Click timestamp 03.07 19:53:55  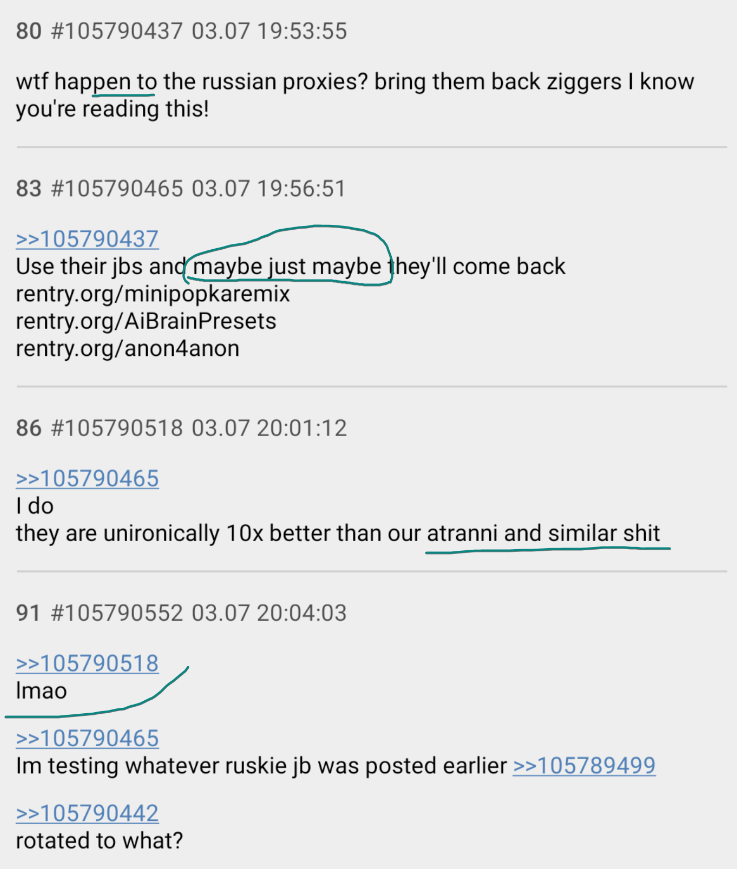(x=269, y=31)
